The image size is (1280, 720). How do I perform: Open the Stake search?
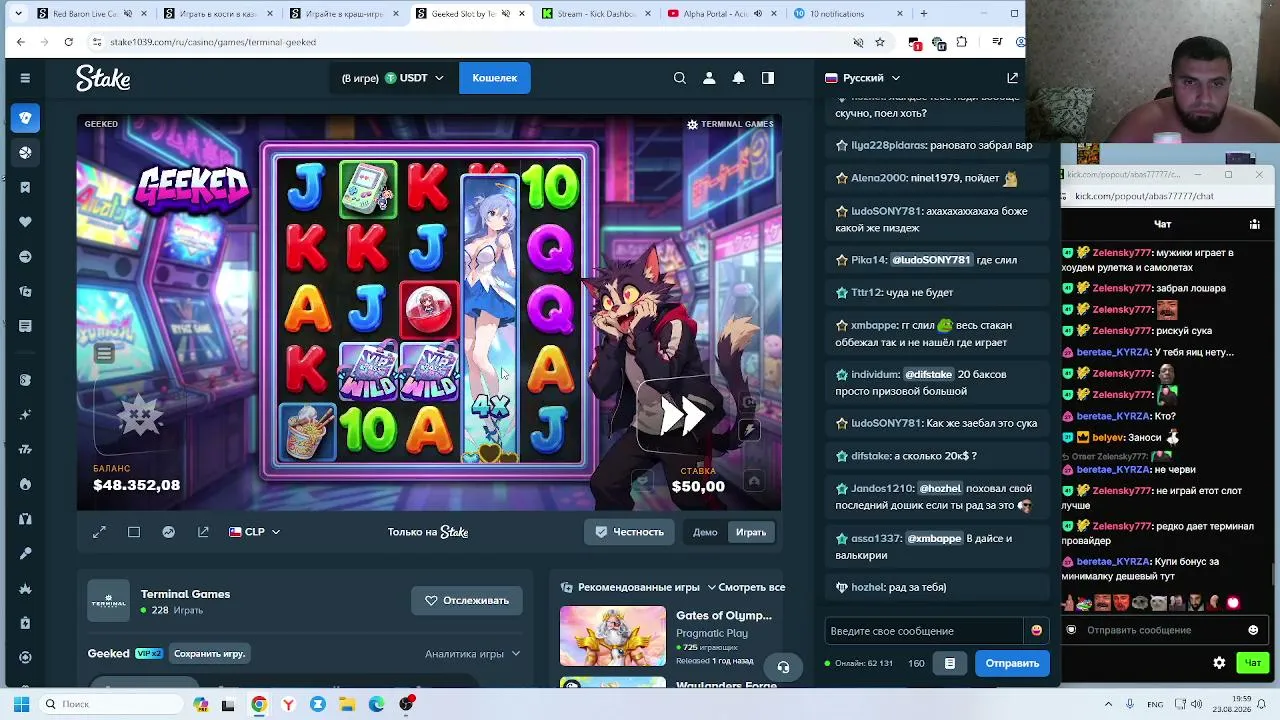(680, 78)
